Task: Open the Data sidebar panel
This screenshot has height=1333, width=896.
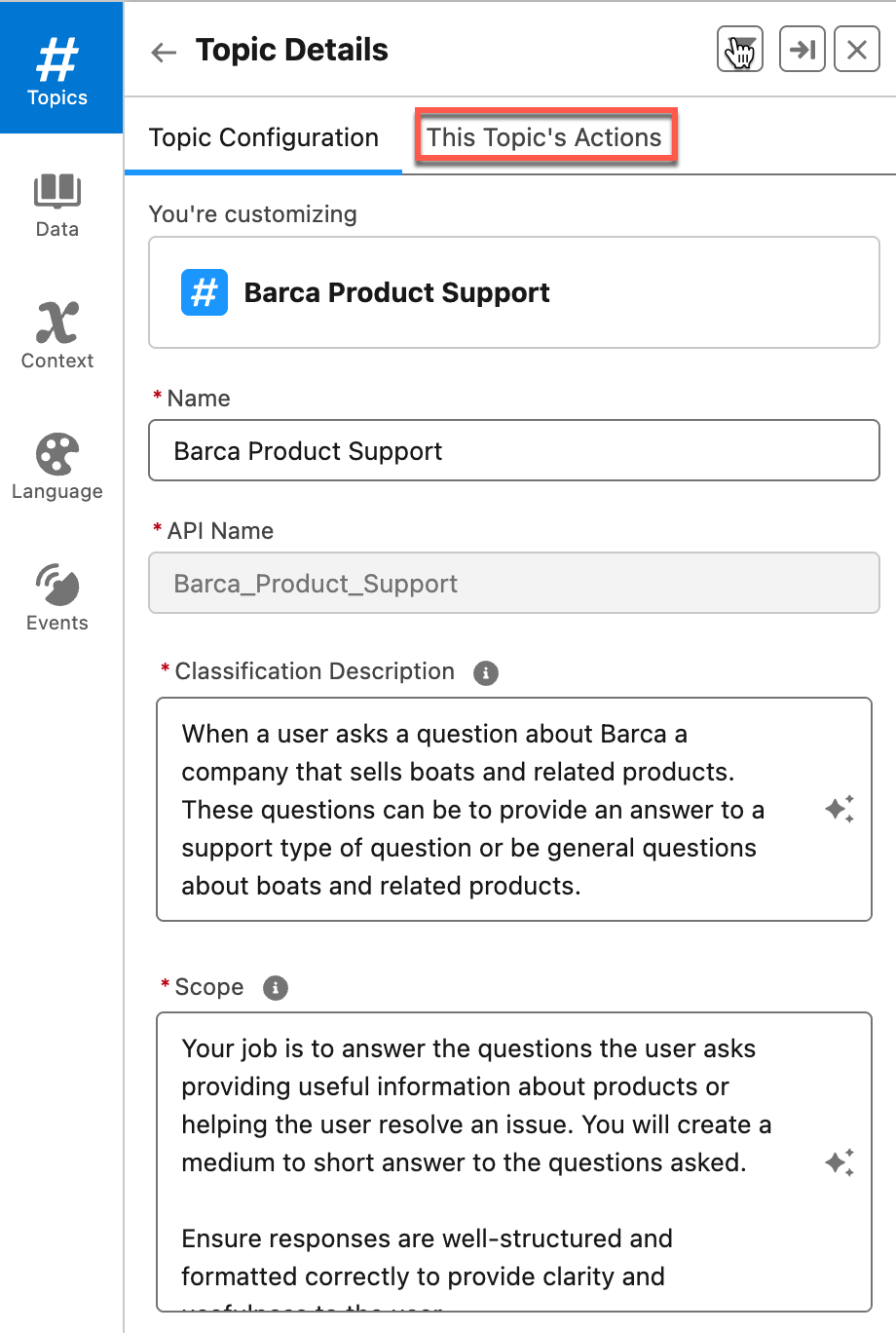Action: pos(57,205)
